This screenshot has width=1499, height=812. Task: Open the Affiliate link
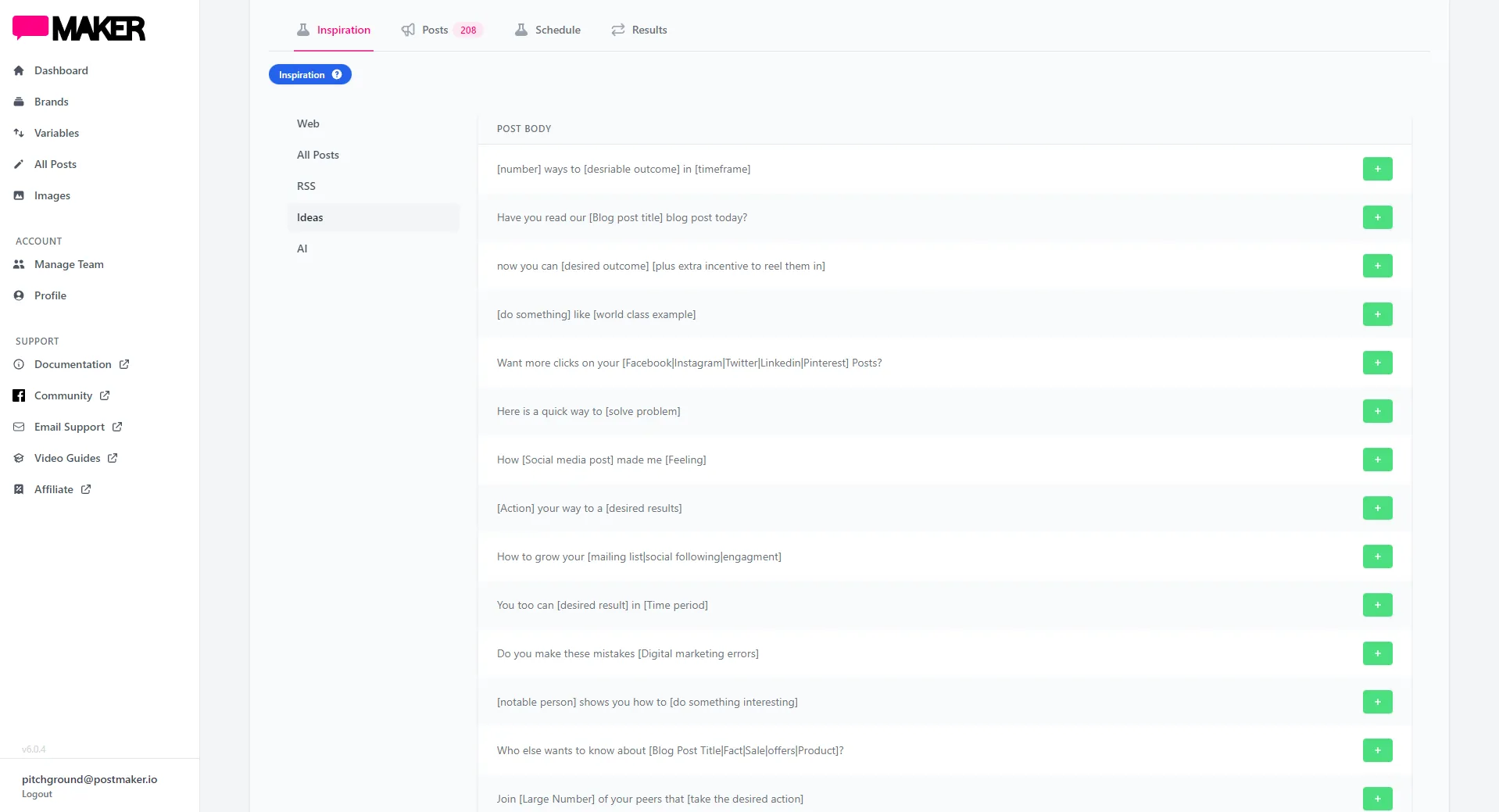(54, 489)
